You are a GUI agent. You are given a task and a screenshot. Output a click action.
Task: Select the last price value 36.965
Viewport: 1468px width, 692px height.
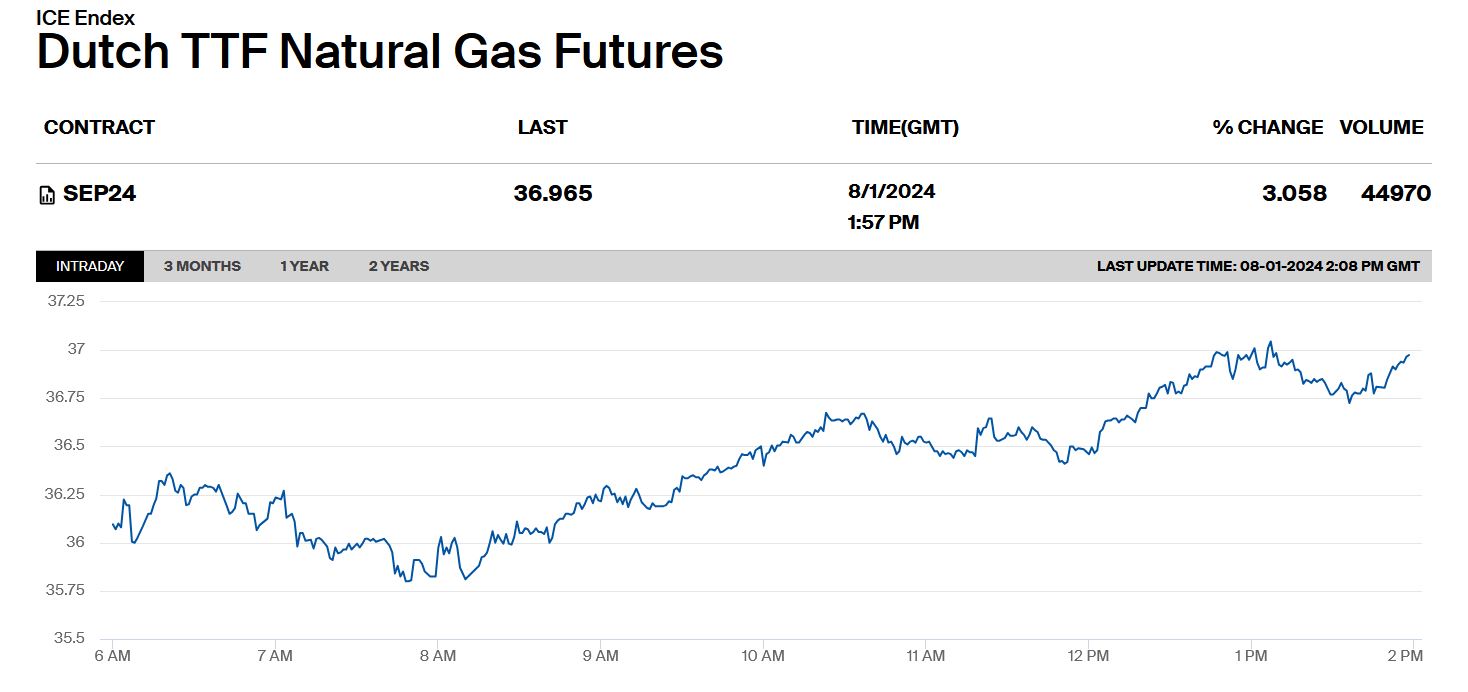[552, 194]
